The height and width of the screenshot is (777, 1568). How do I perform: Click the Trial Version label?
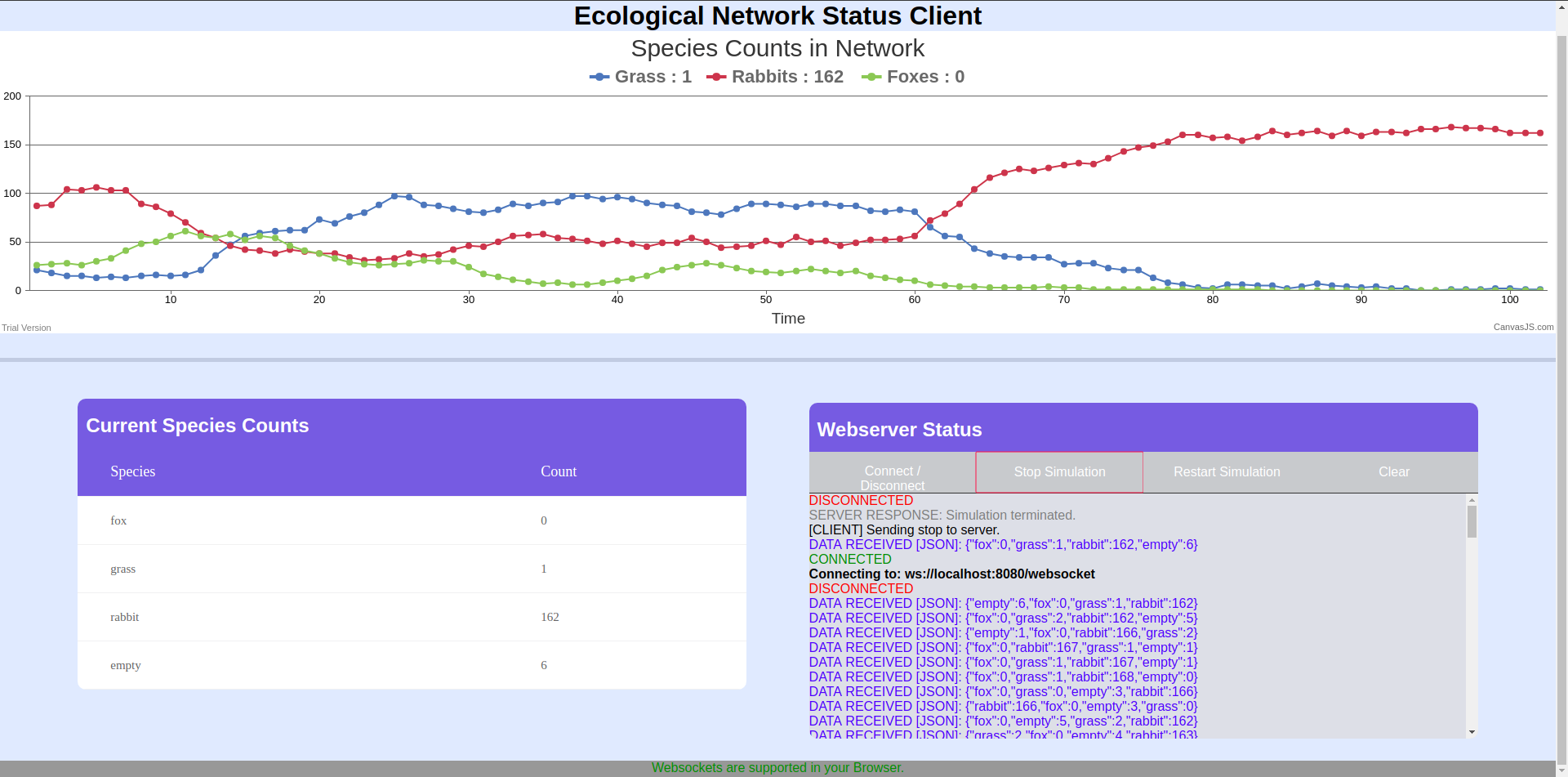(26, 328)
